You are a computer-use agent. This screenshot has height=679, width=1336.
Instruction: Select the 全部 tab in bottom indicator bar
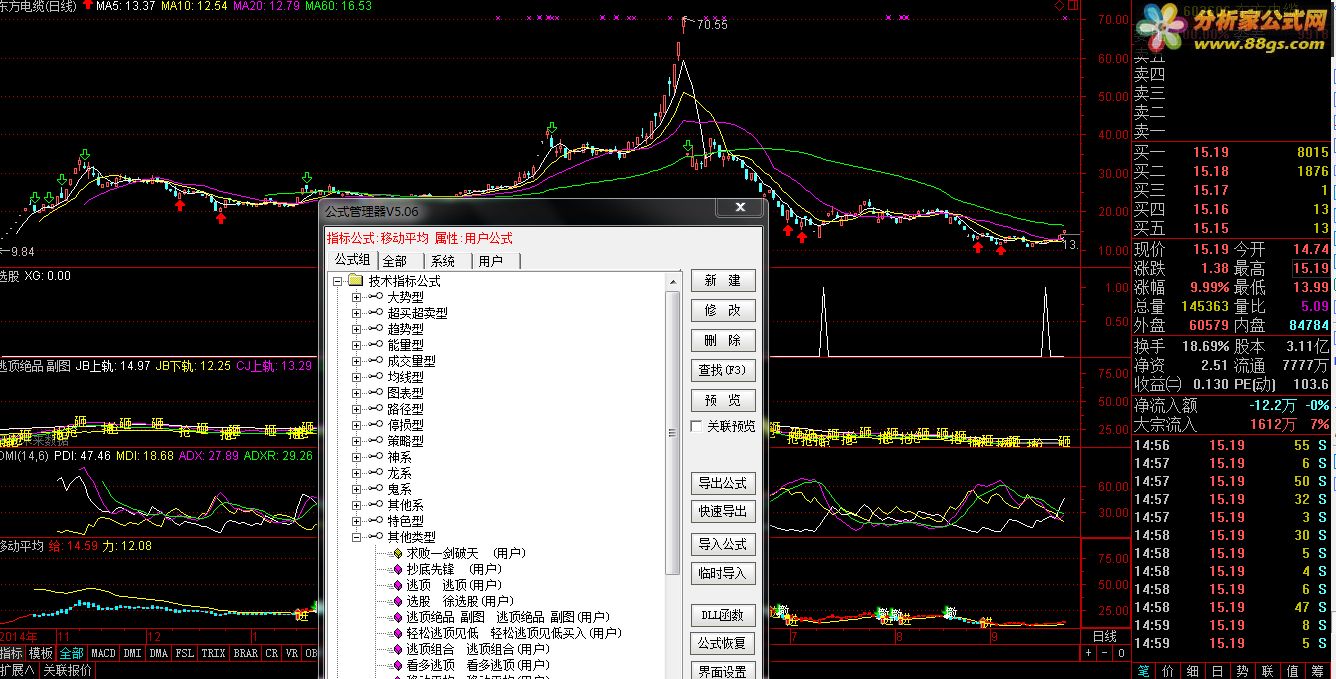click(71, 653)
